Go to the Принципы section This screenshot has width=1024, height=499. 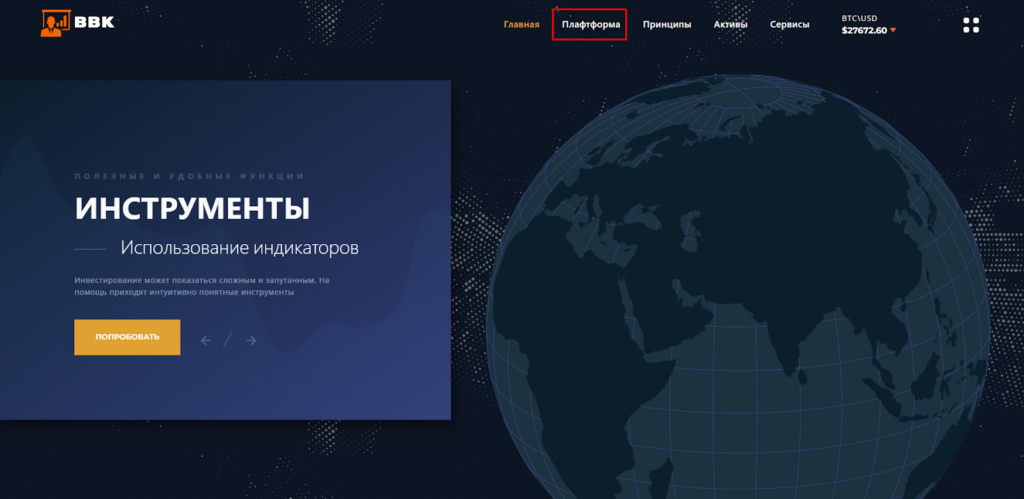click(667, 25)
